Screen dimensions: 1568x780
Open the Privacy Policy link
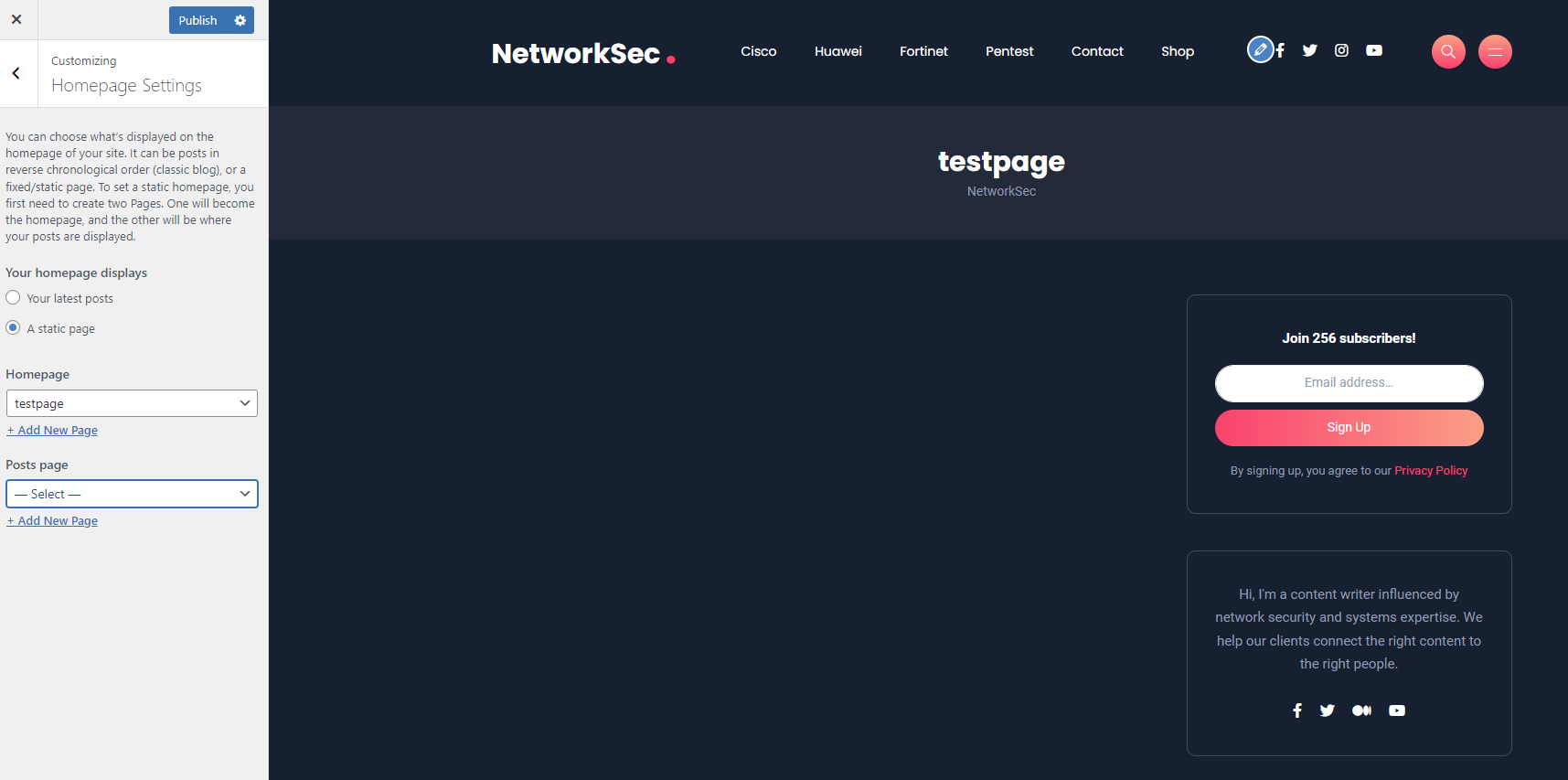coord(1431,471)
